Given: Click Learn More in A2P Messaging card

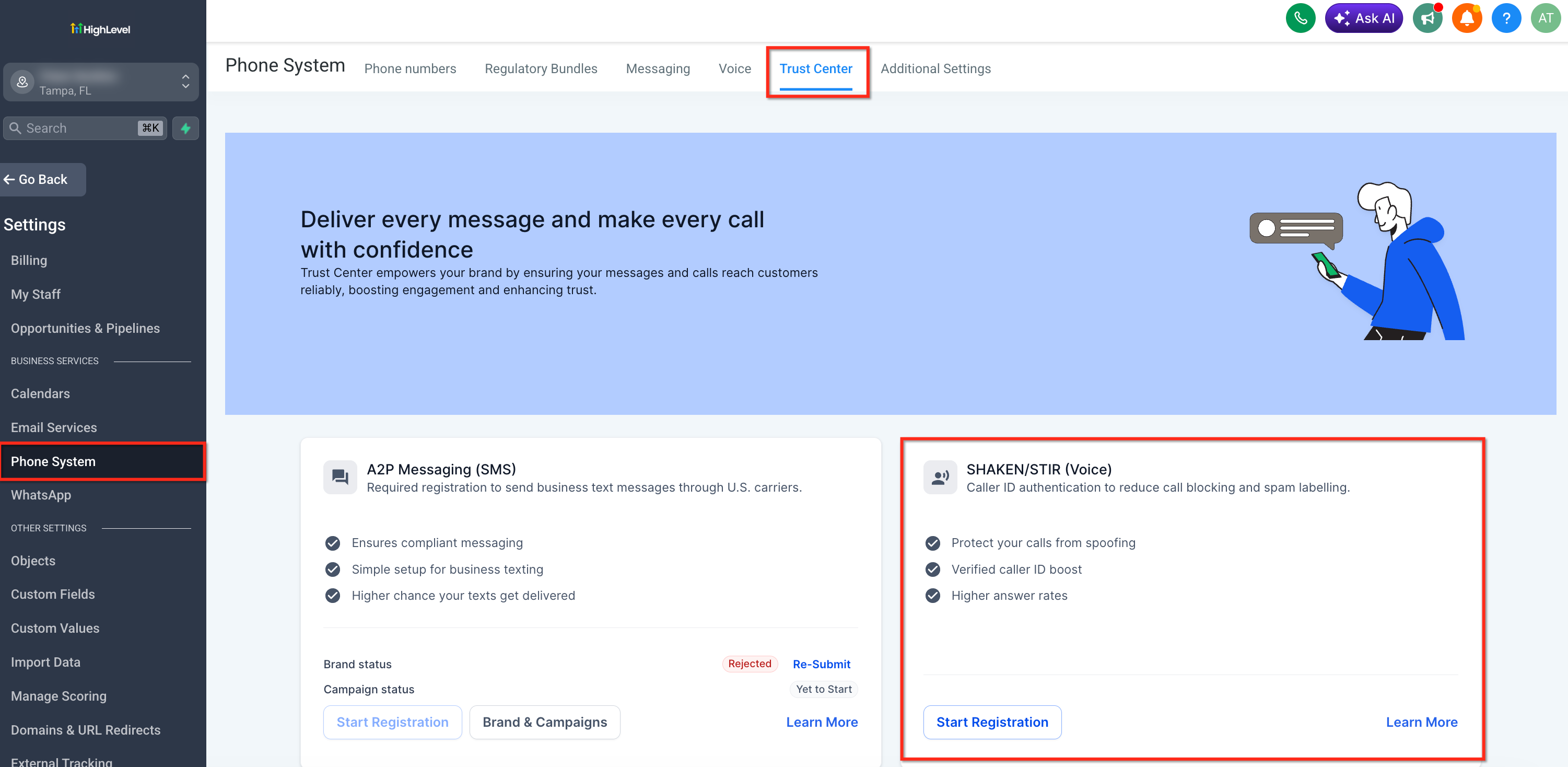Looking at the screenshot, I should point(822,723).
